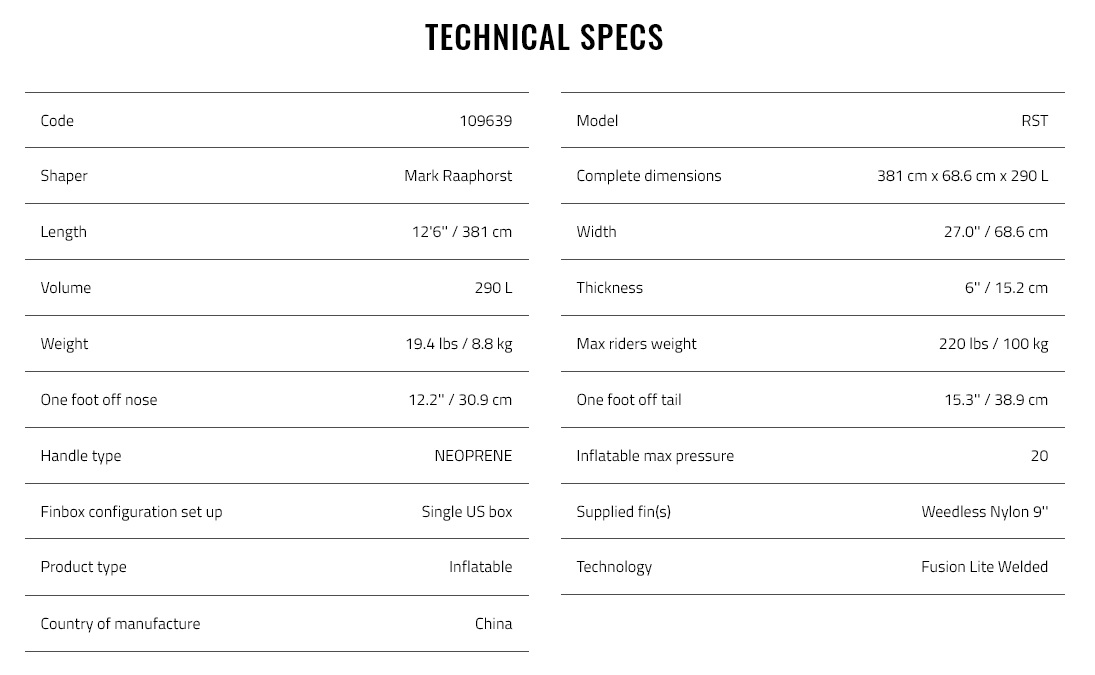Click the Weight value 19.4 lbs / 8.8 kg

459,343
